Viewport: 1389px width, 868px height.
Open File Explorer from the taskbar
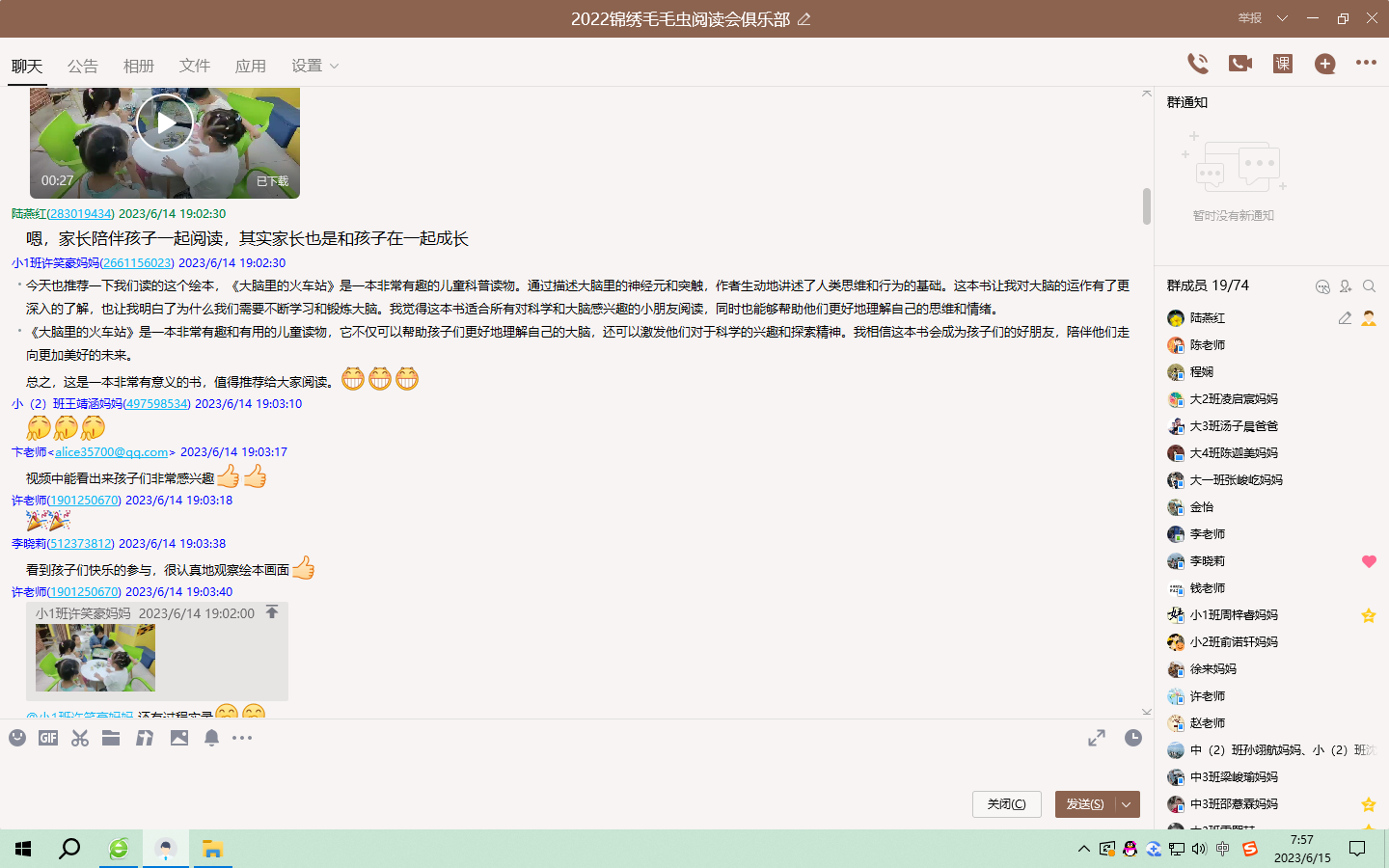point(212,849)
